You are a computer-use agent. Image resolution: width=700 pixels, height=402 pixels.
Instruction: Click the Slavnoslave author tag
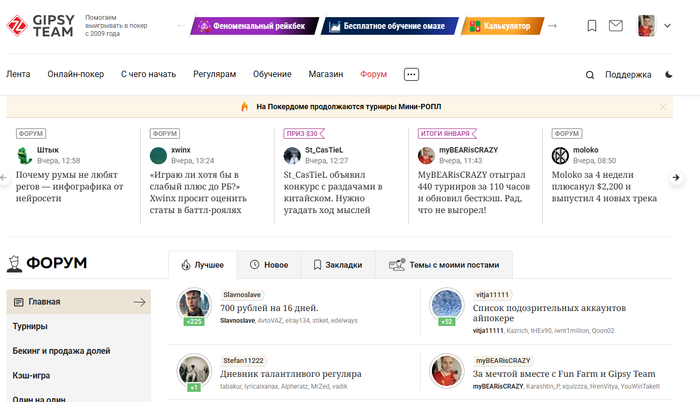click(x=242, y=295)
